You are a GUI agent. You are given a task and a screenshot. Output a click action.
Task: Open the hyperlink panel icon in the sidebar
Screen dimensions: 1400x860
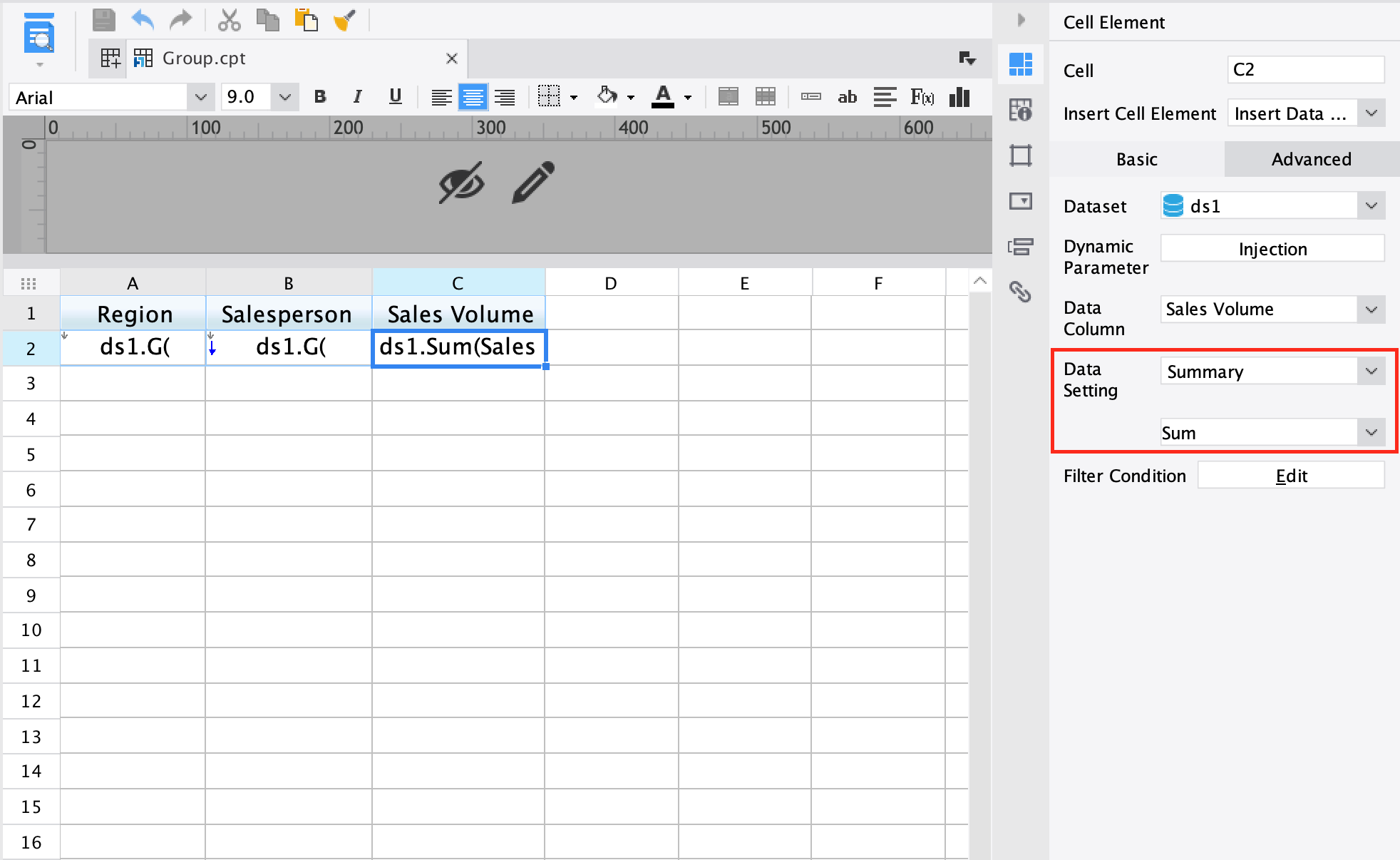(1020, 292)
